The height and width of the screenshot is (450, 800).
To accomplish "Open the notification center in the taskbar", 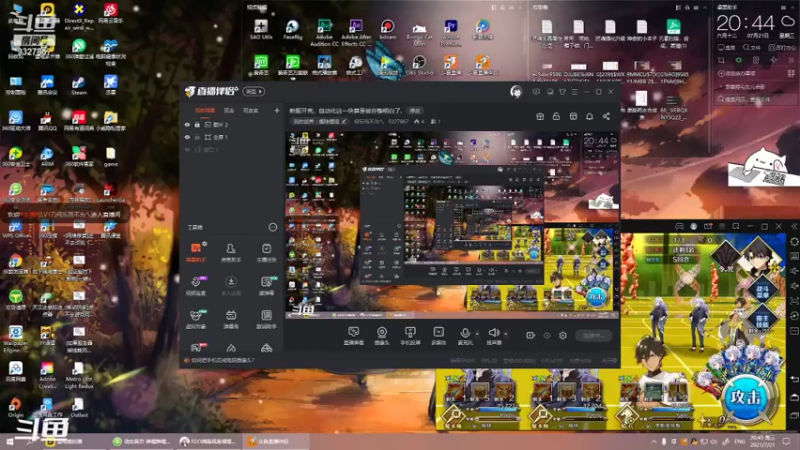I will pos(788,441).
